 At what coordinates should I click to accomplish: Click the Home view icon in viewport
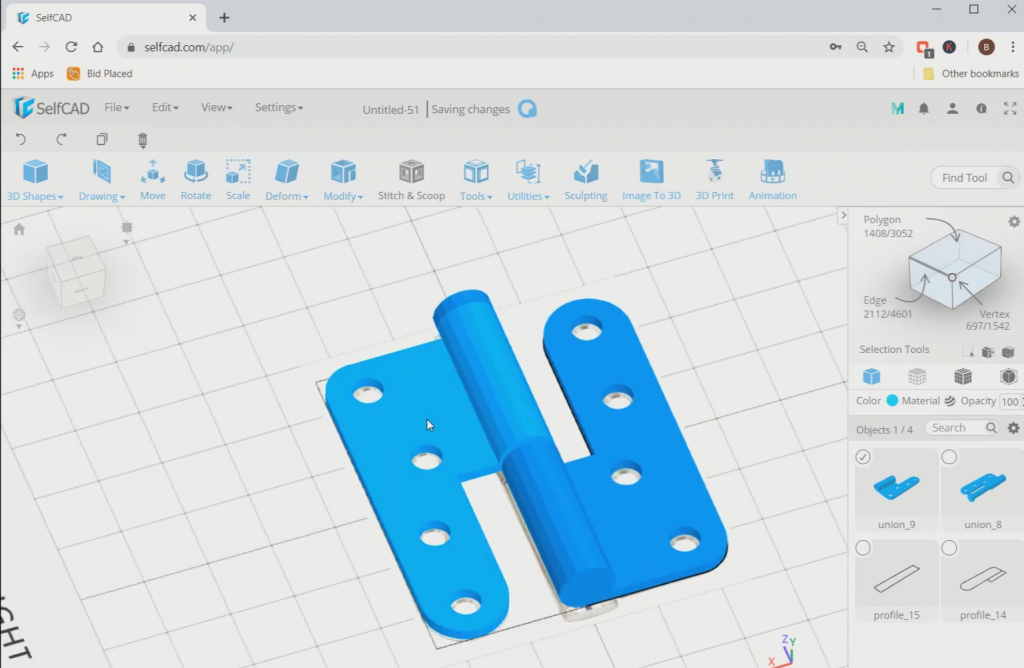coord(19,229)
